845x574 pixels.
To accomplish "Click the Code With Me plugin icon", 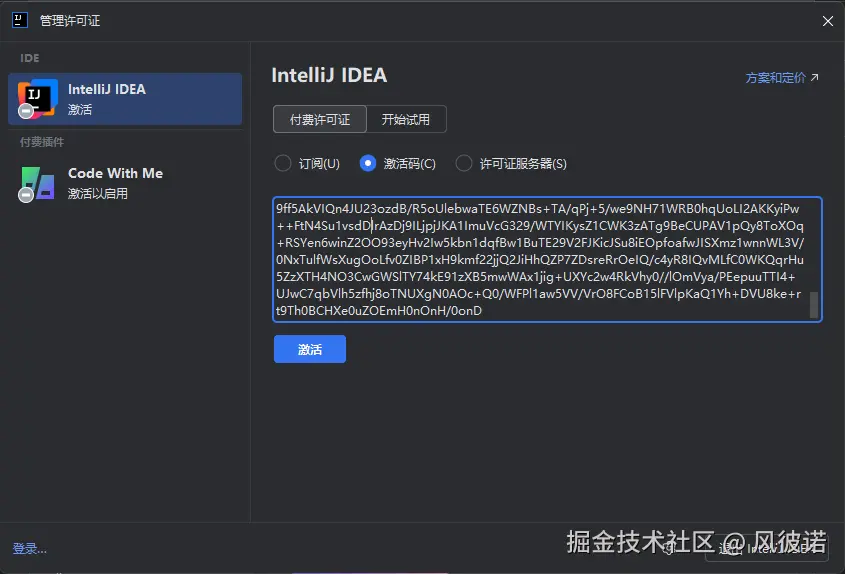I will coord(37,184).
